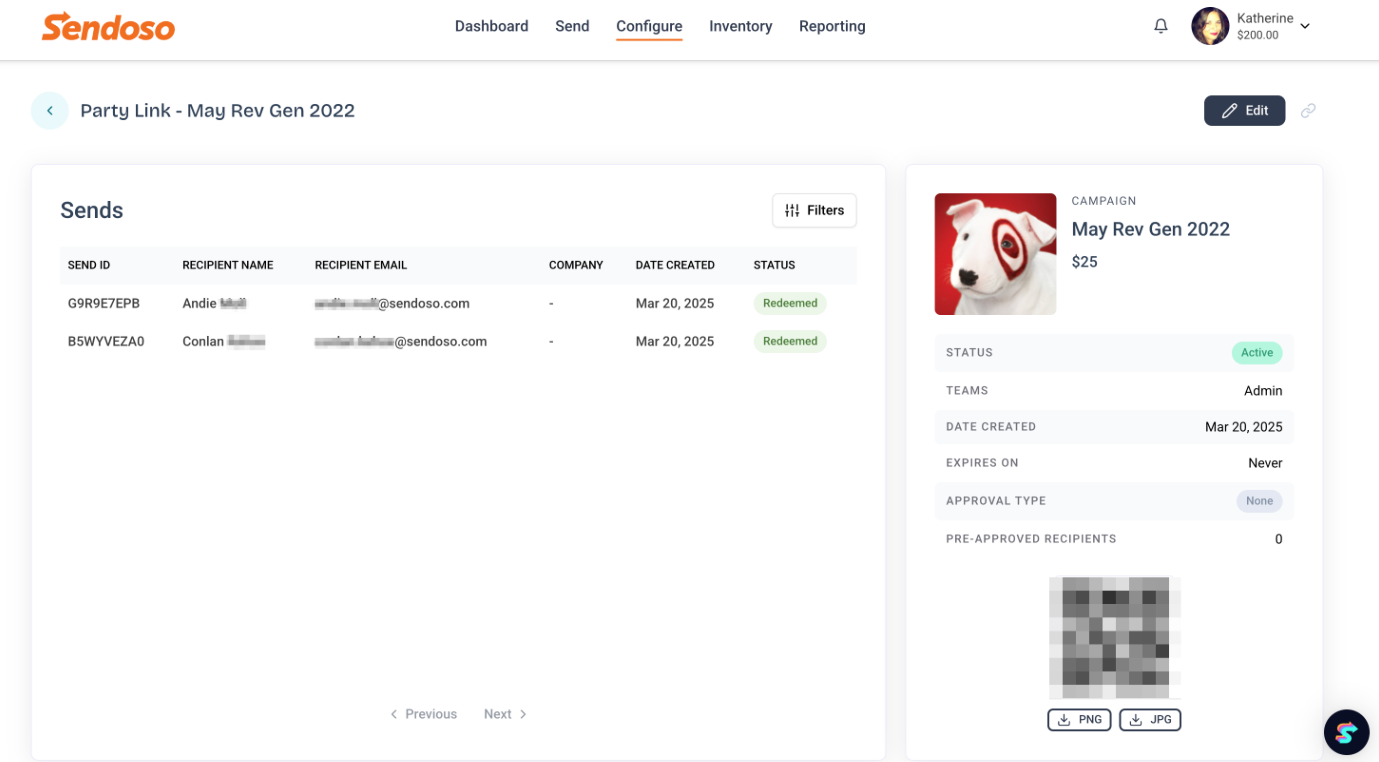
Task: Click the email in the Andie row
Action: point(392,303)
